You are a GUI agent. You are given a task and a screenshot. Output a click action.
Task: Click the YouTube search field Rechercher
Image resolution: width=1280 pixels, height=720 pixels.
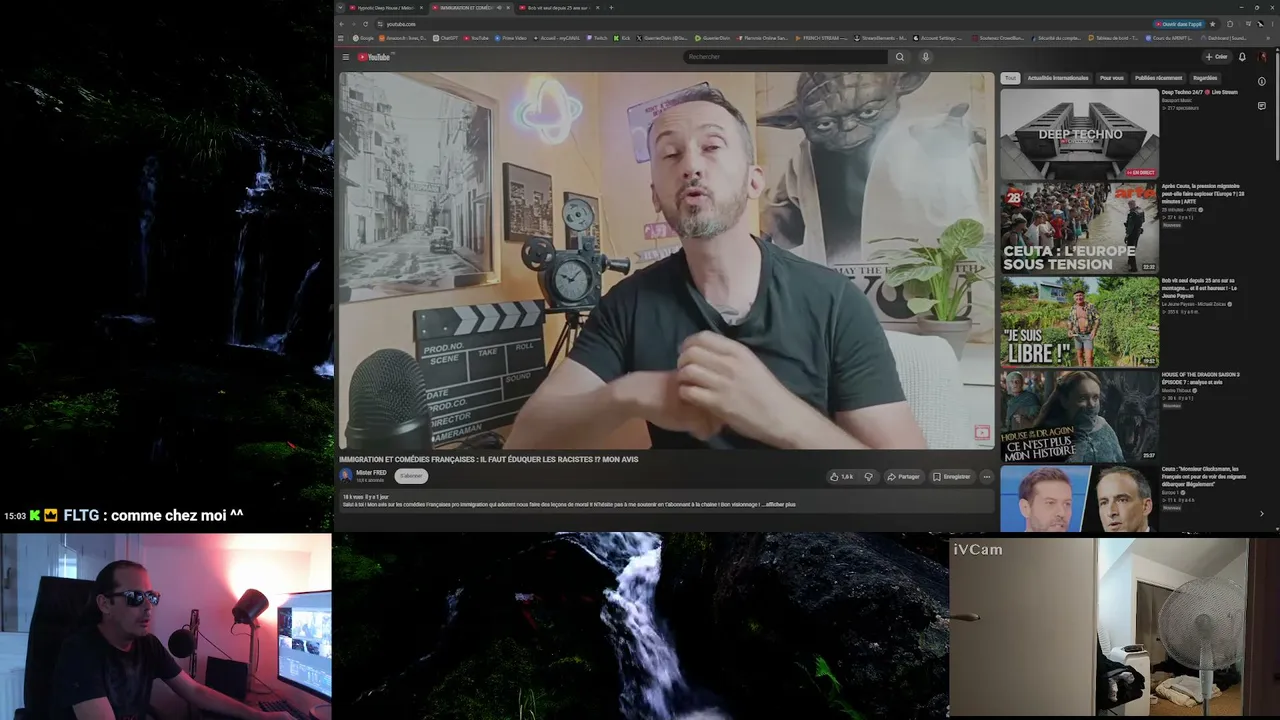coord(785,57)
